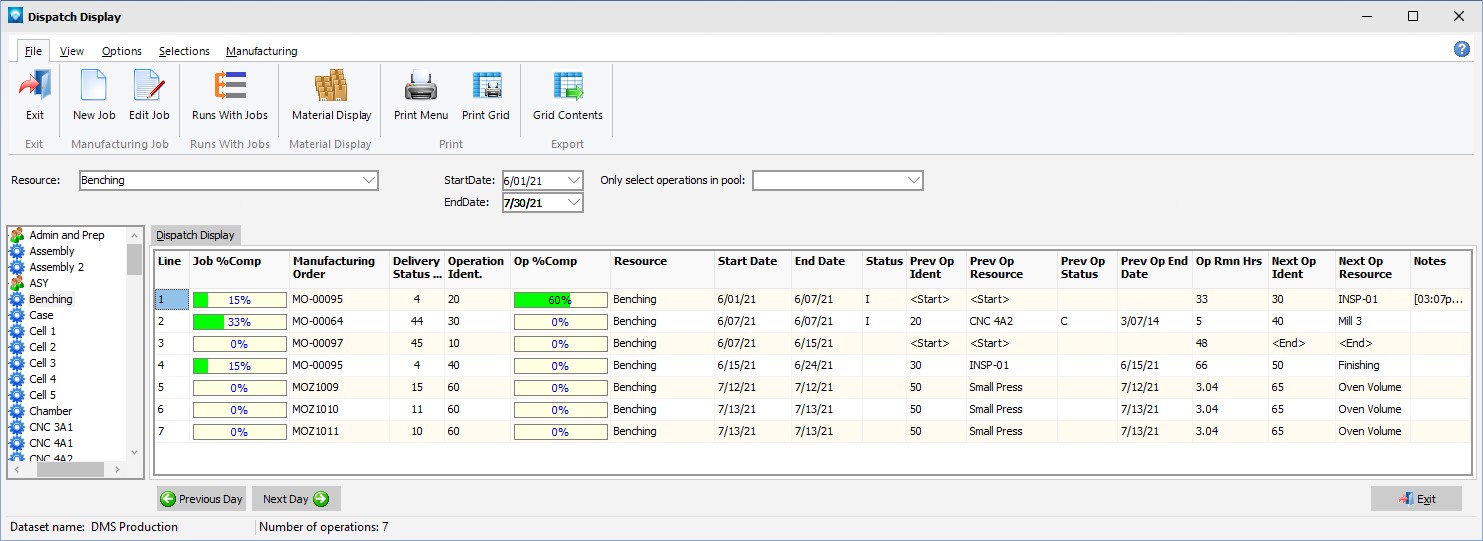Select the Dispatch Display tab

195,235
